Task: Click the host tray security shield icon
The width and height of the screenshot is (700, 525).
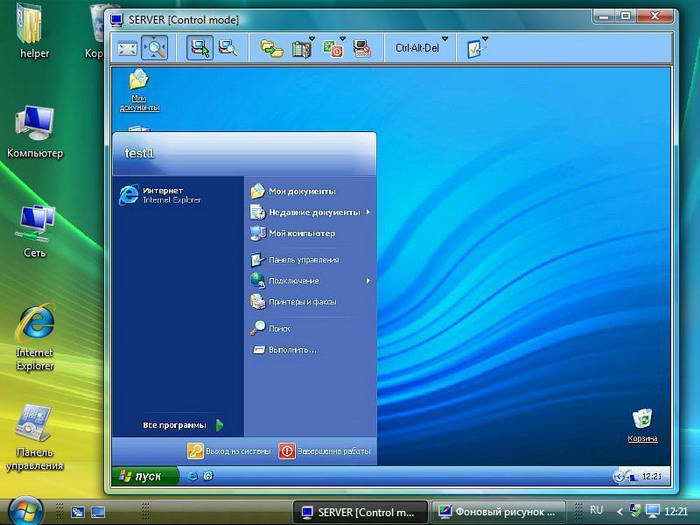Action: pyautogui.click(x=635, y=510)
